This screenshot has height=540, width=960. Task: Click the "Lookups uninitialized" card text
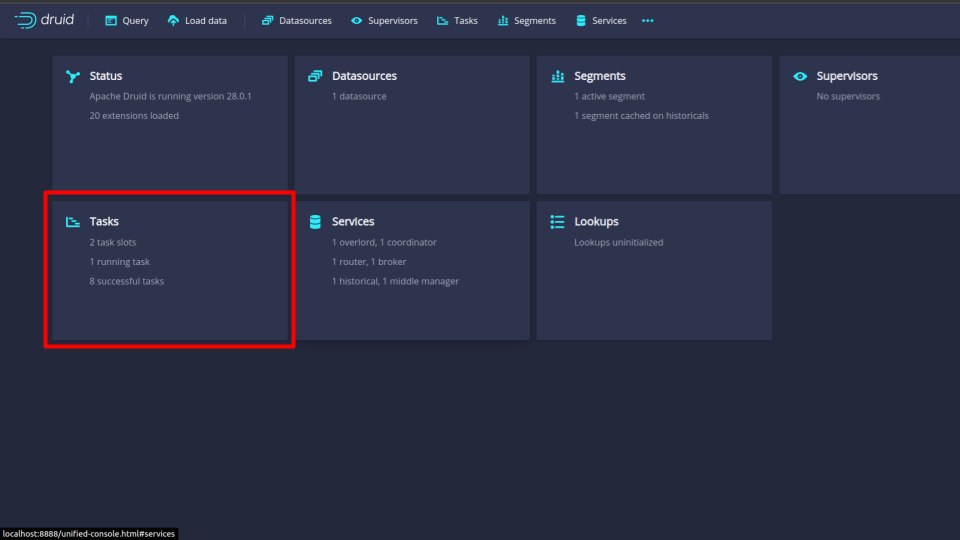(x=618, y=242)
